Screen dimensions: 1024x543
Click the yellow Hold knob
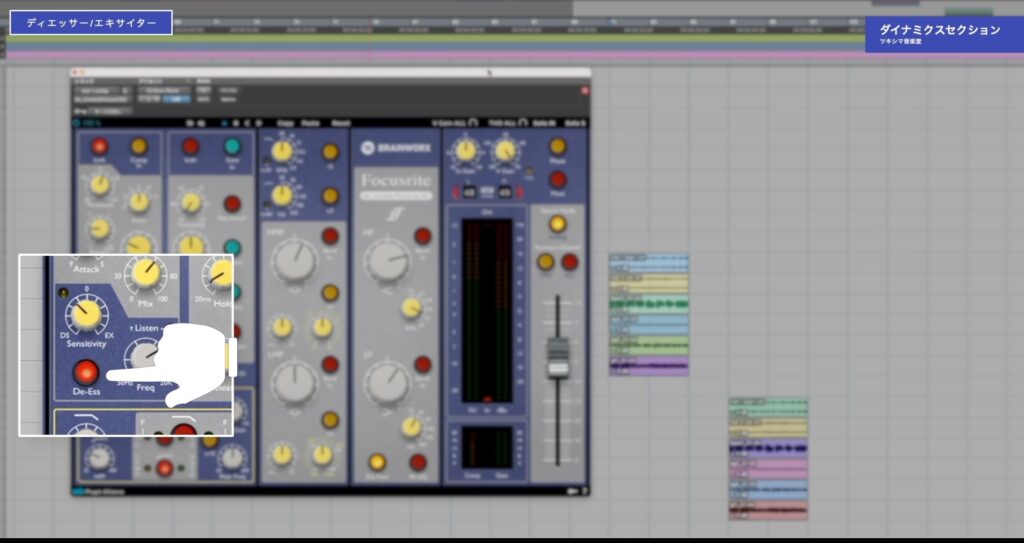pyautogui.click(x=220, y=272)
